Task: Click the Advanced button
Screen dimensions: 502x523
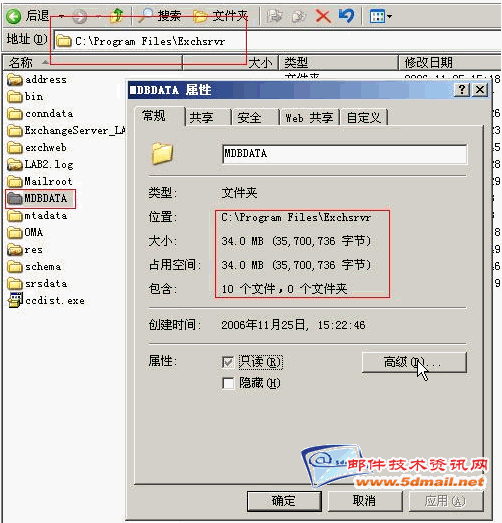Action: (x=414, y=362)
